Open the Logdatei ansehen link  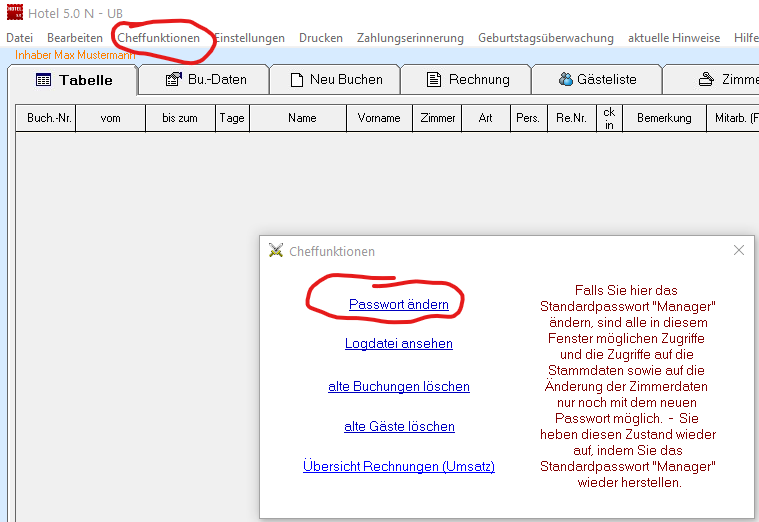pos(398,344)
